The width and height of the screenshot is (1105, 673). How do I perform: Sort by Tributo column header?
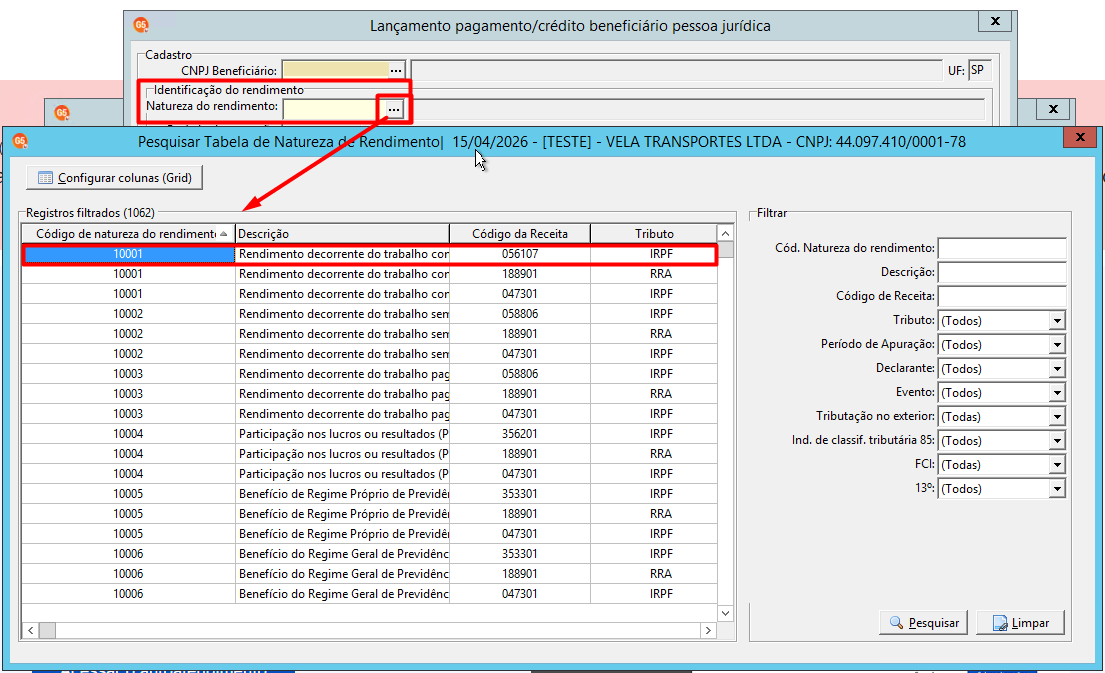pos(654,233)
